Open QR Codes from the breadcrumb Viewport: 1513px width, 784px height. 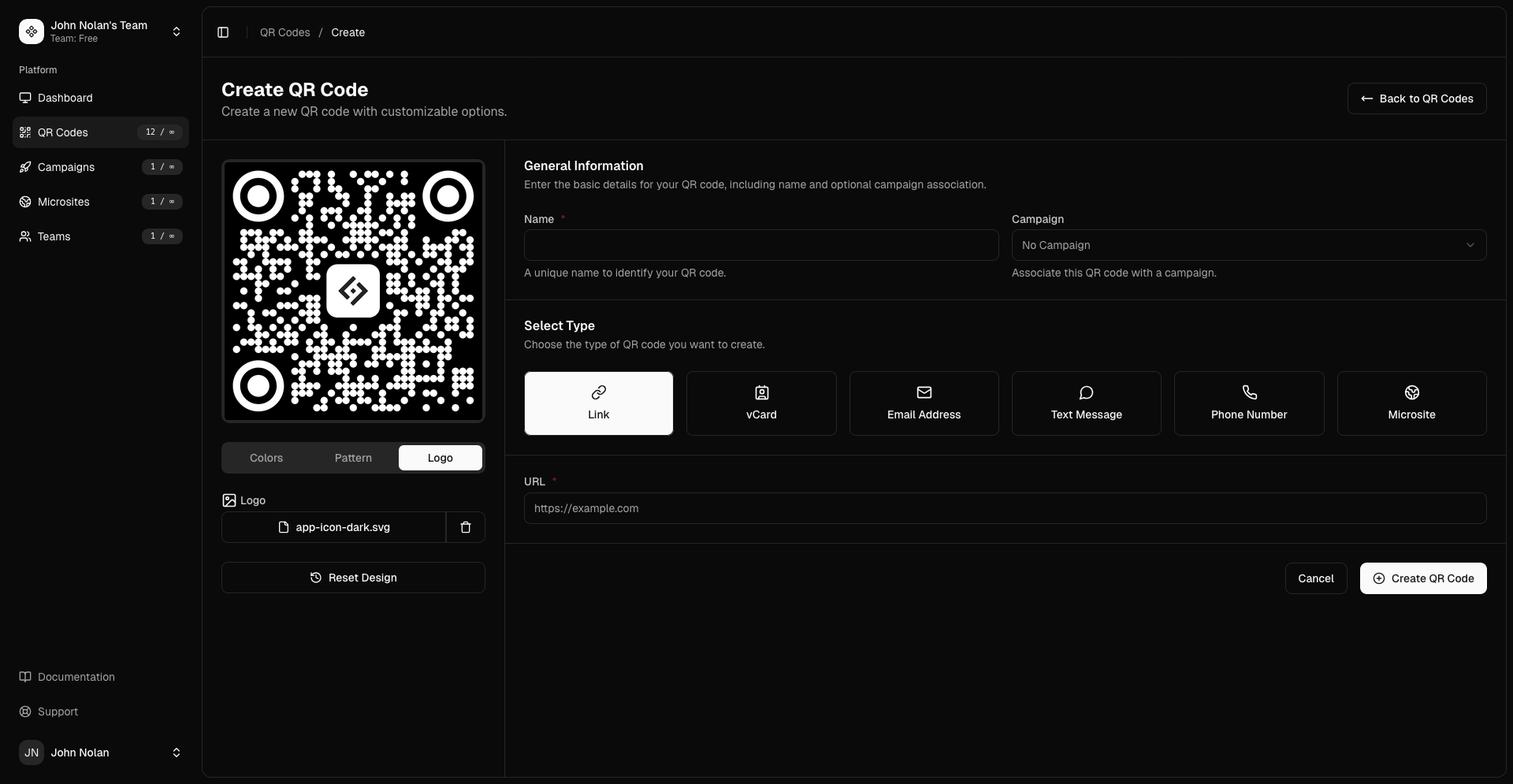tap(284, 32)
